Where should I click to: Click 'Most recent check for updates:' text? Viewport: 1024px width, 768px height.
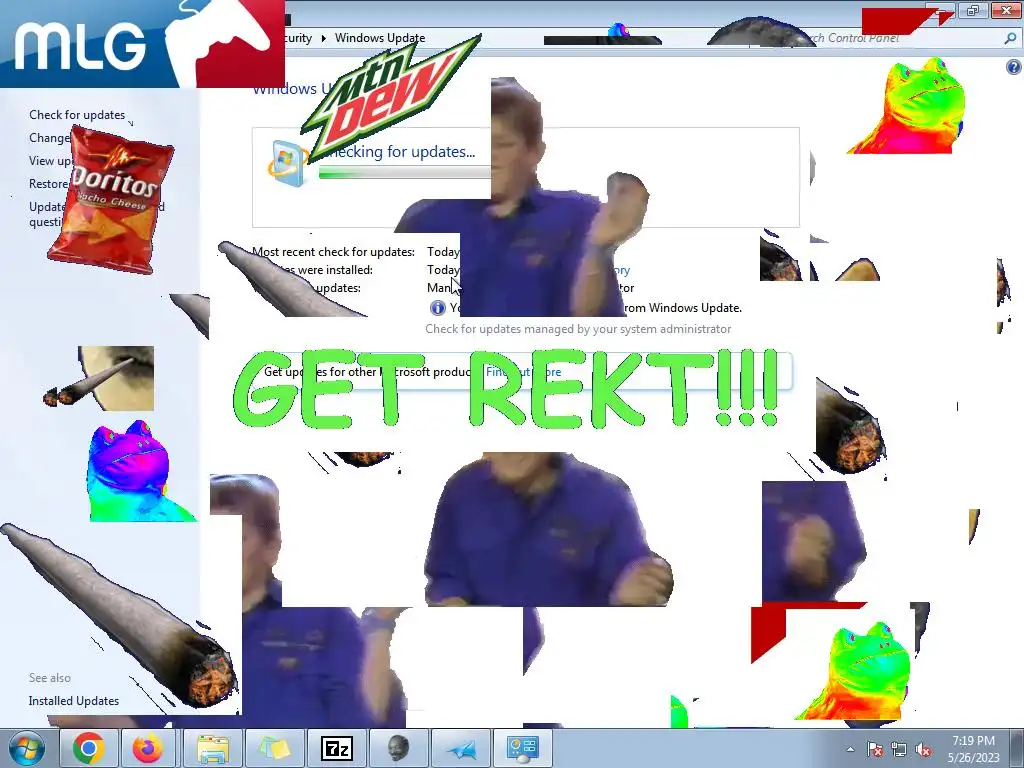334,252
